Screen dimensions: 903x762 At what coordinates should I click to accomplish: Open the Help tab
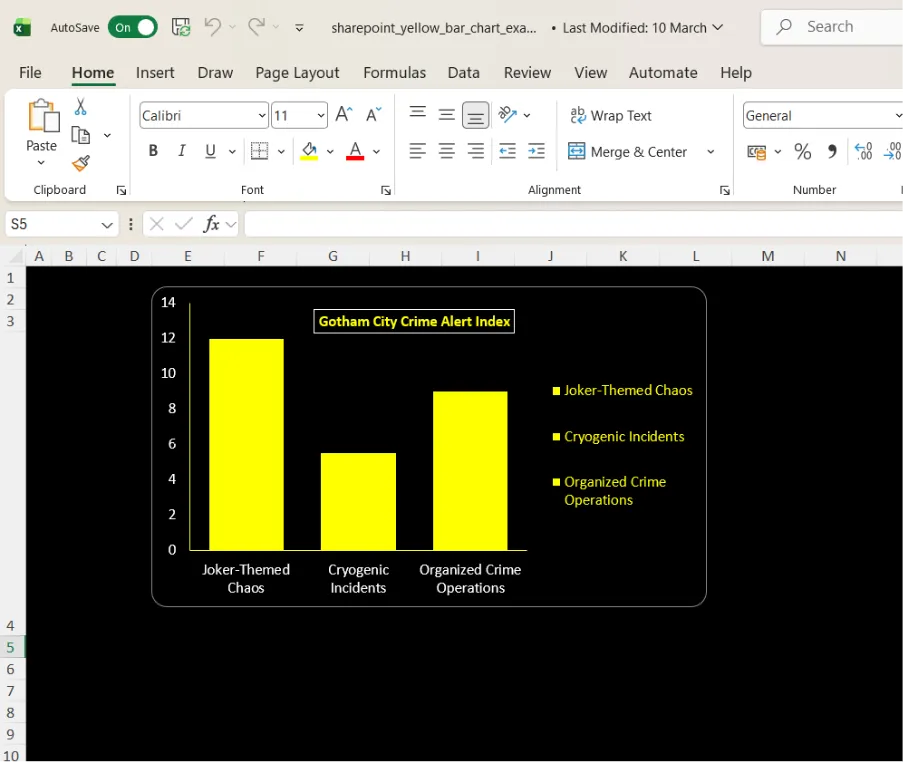pos(735,73)
